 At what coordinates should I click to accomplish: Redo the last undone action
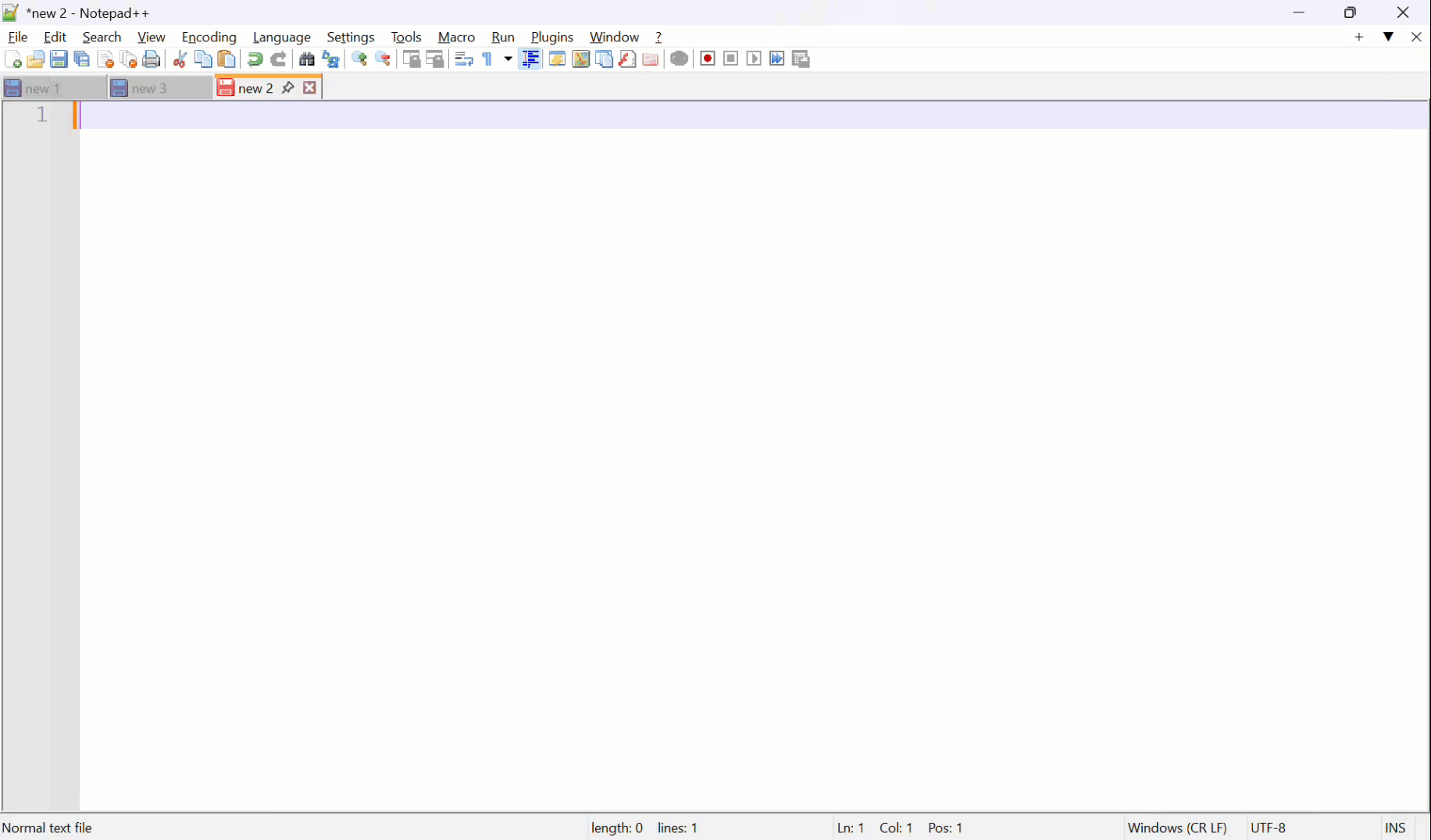click(278, 59)
